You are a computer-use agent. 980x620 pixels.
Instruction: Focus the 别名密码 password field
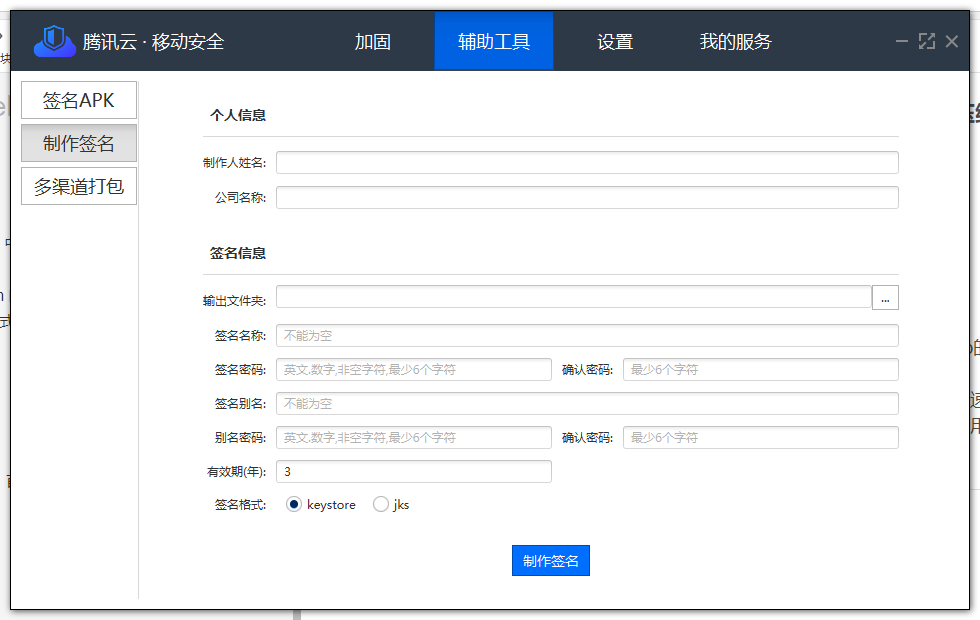click(414, 438)
